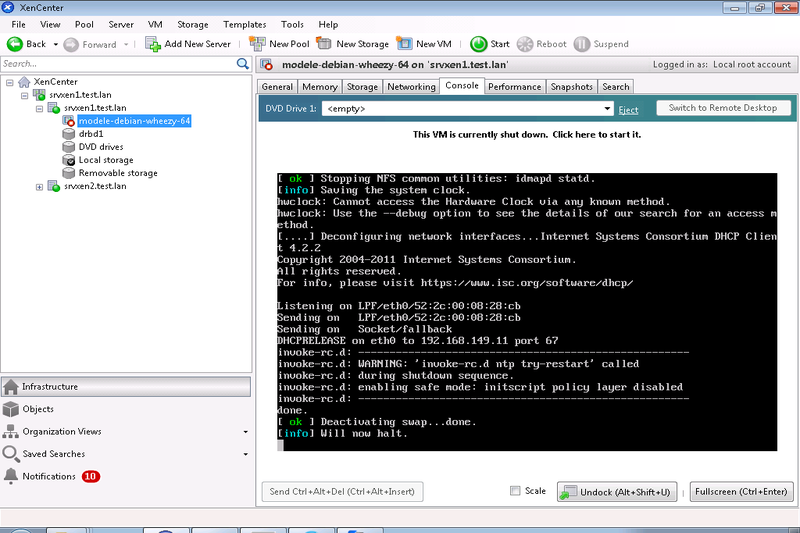Click in the Search input field
The height and width of the screenshot is (533, 800).
point(118,64)
